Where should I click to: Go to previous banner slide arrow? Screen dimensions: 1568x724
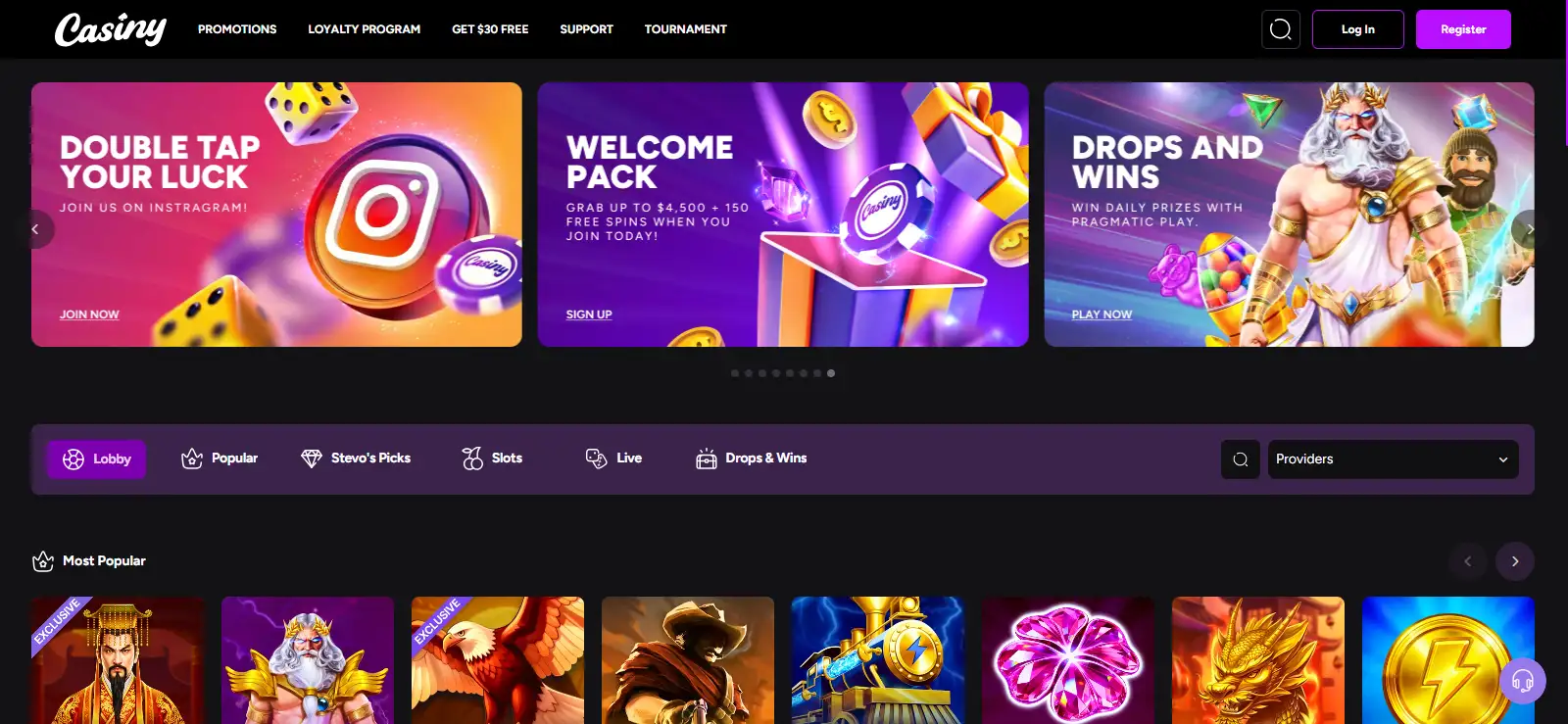click(36, 229)
